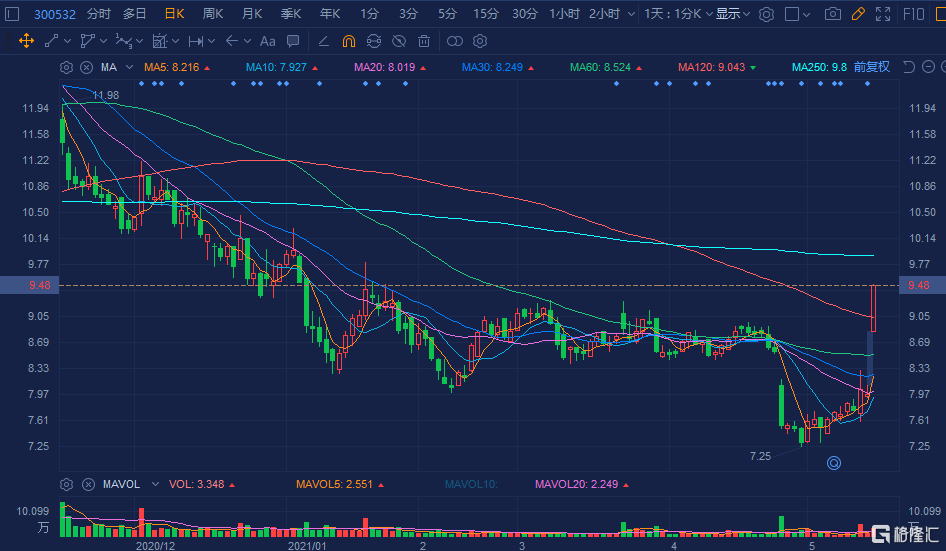
Task: Select the Aa text annotation tool
Action: (x=267, y=41)
